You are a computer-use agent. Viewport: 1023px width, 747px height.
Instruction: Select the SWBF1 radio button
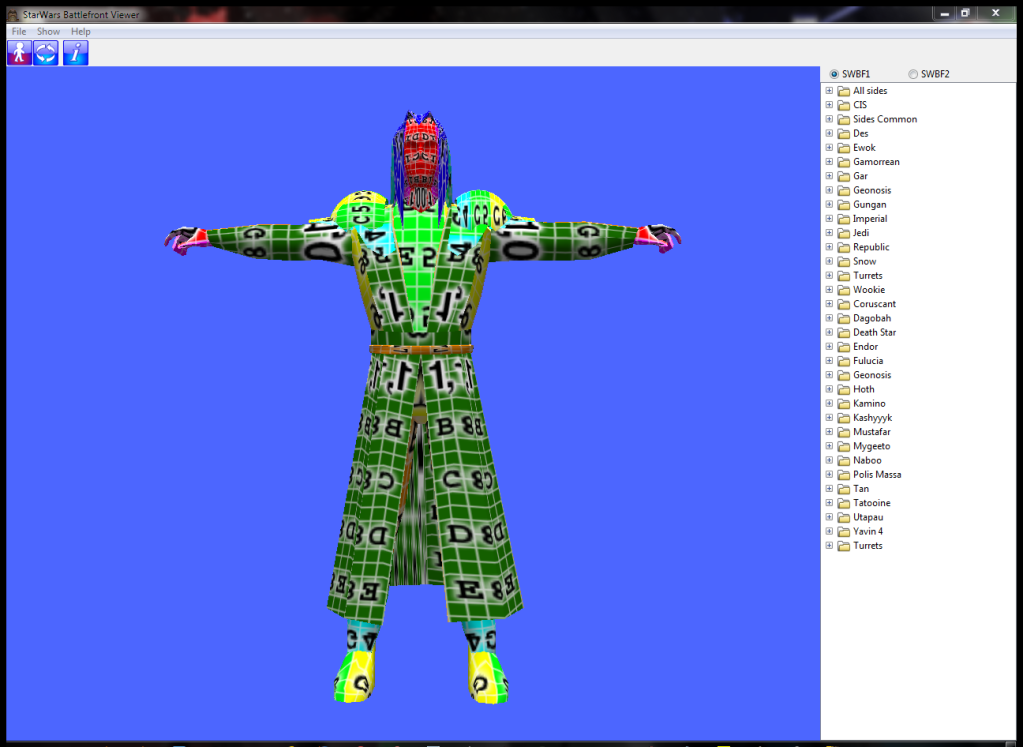coord(834,74)
